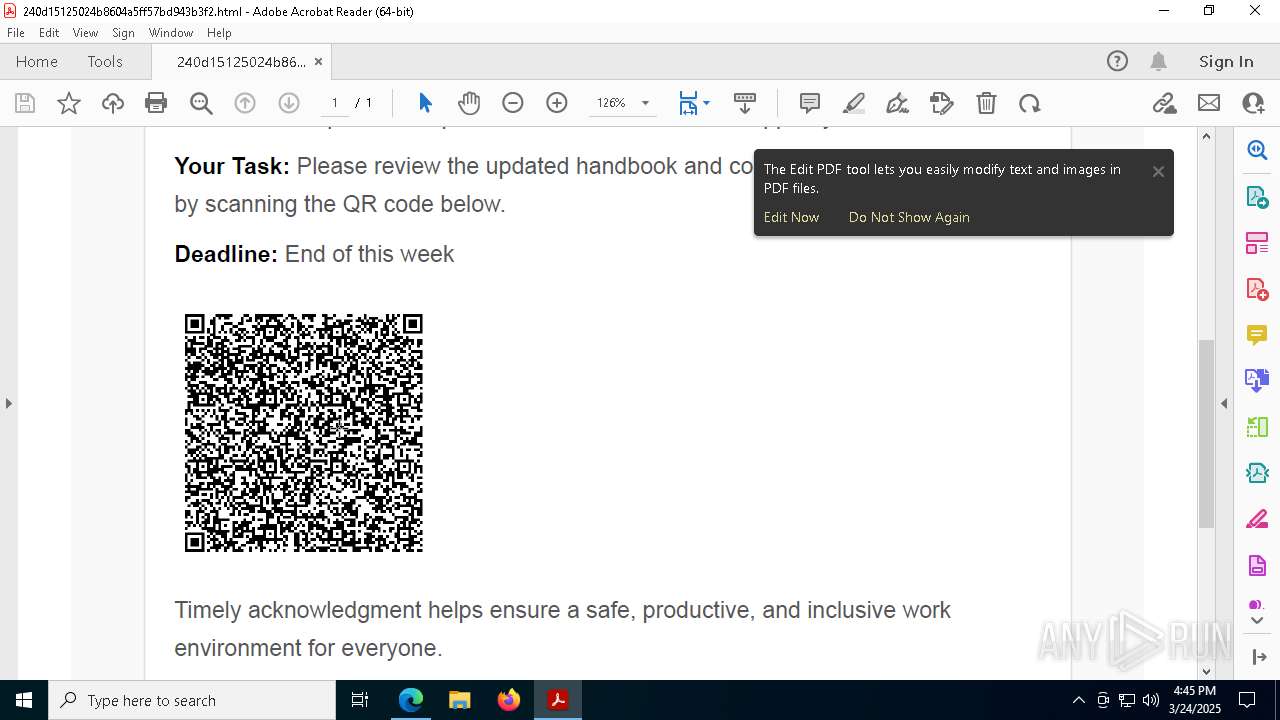Viewport: 1280px width, 720px height.
Task: Click Edit Now in the tooltip
Action: [791, 217]
